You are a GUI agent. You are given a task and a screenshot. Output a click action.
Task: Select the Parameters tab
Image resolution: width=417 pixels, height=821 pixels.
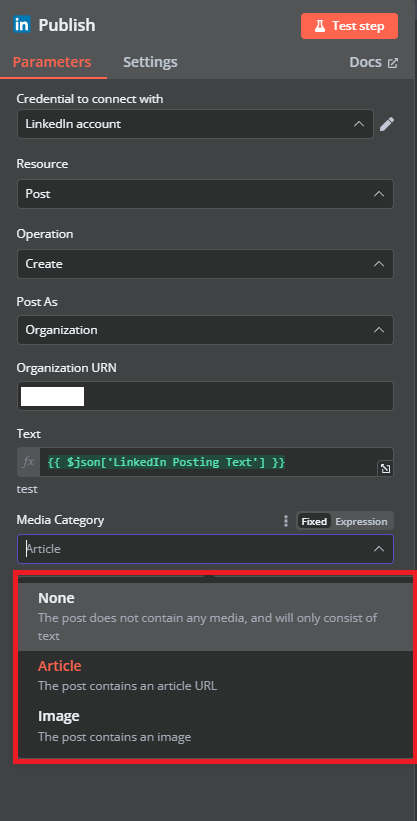(52, 62)
